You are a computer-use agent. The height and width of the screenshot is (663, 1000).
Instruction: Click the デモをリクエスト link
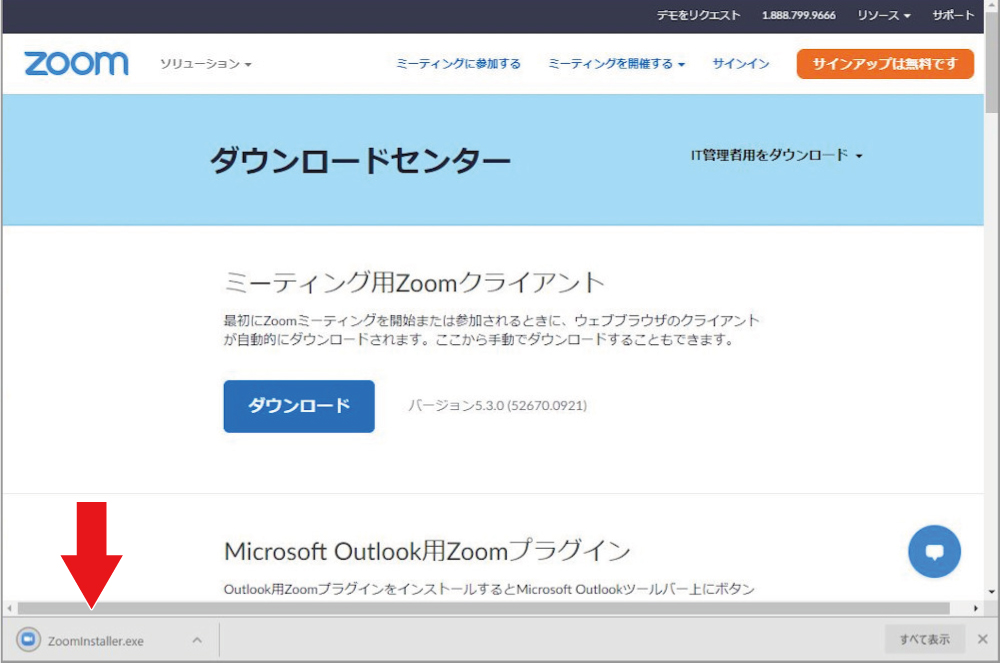(698, 15)
